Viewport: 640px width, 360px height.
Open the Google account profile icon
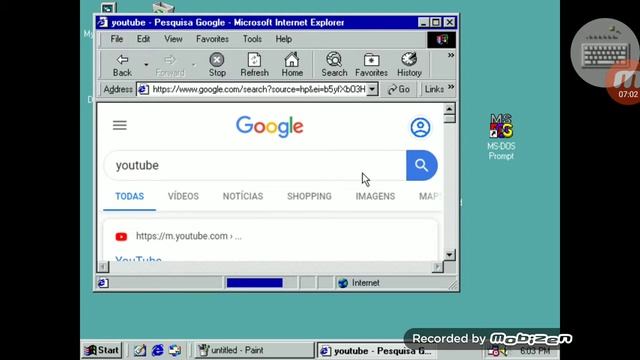[x=420, y=127]
